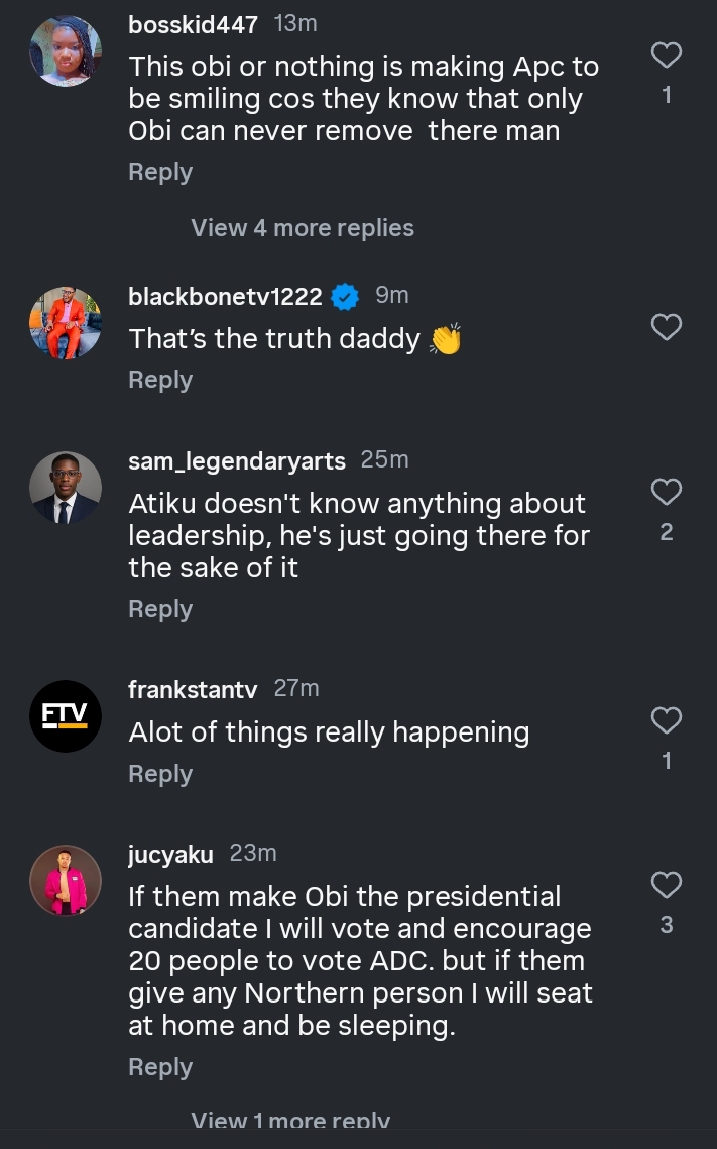Like blackbonetv1222's comment with the heart
This screenshot has width=717, height=1149.
[666, 327]
